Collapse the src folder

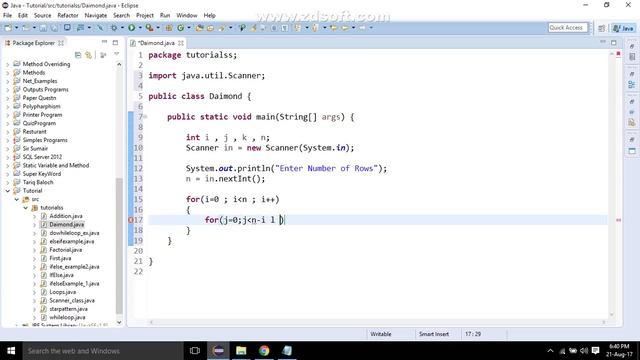pos(16,200)
